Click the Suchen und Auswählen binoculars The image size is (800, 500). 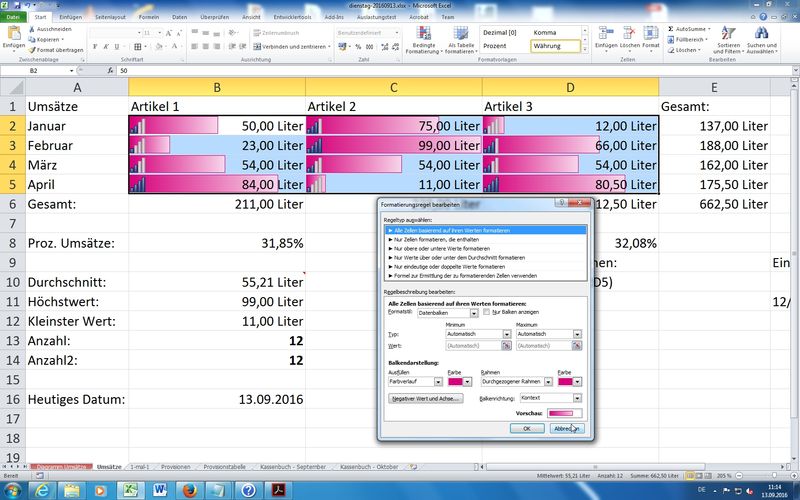point(761,36)
